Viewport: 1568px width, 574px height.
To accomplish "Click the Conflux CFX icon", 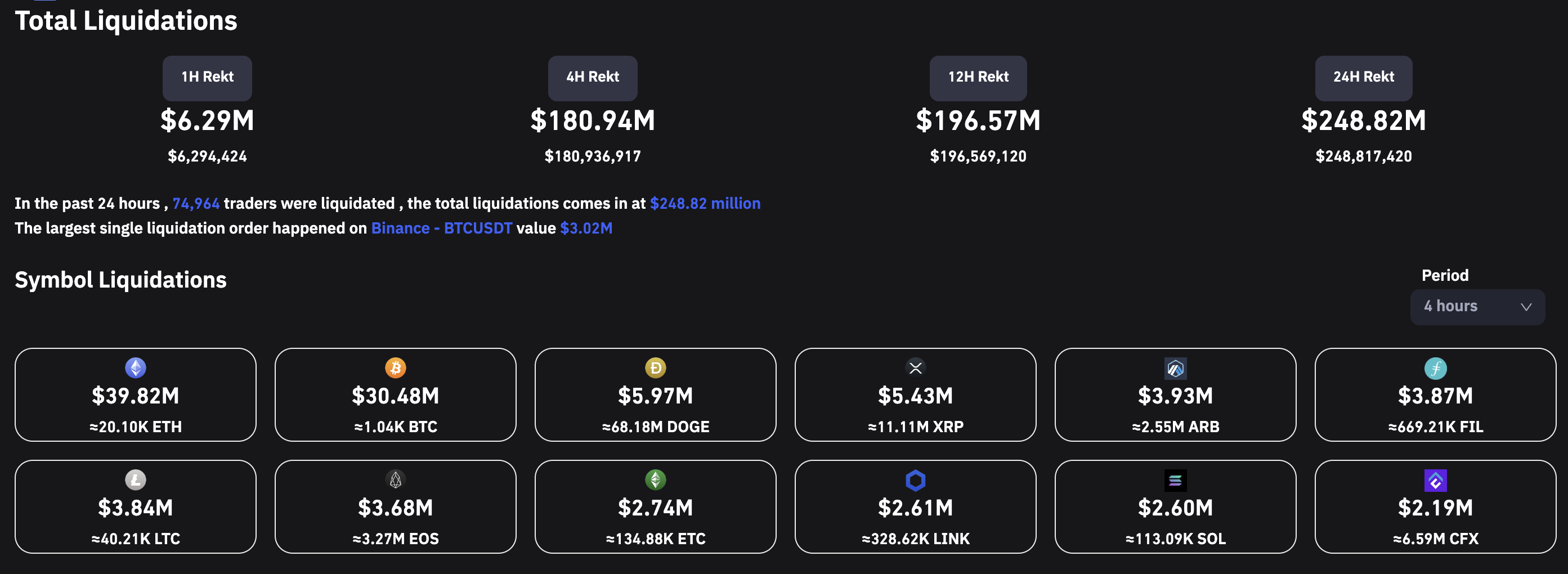I will (1435, 480).
